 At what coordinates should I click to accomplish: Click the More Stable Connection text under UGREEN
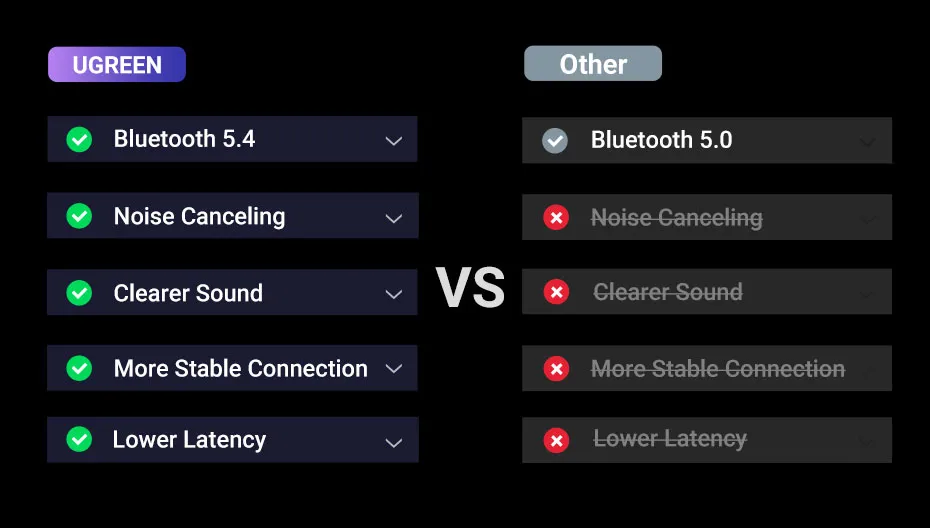pos(240,368)
